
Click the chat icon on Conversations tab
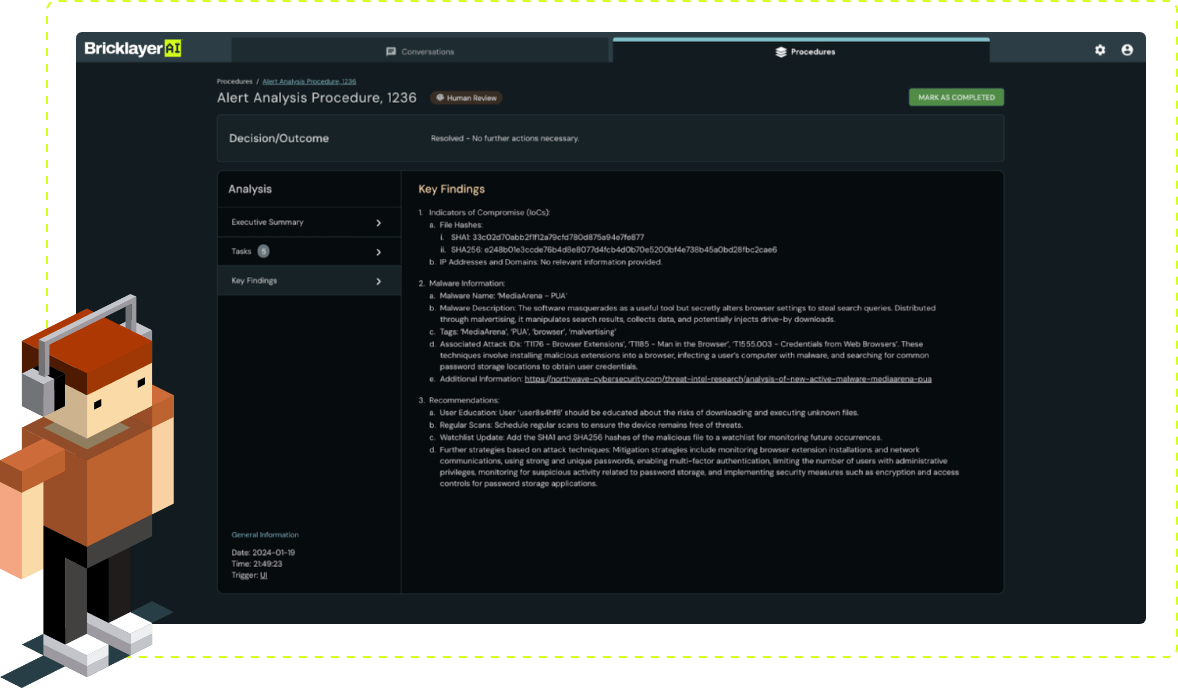pyautogui.click(x=390, y=51)
